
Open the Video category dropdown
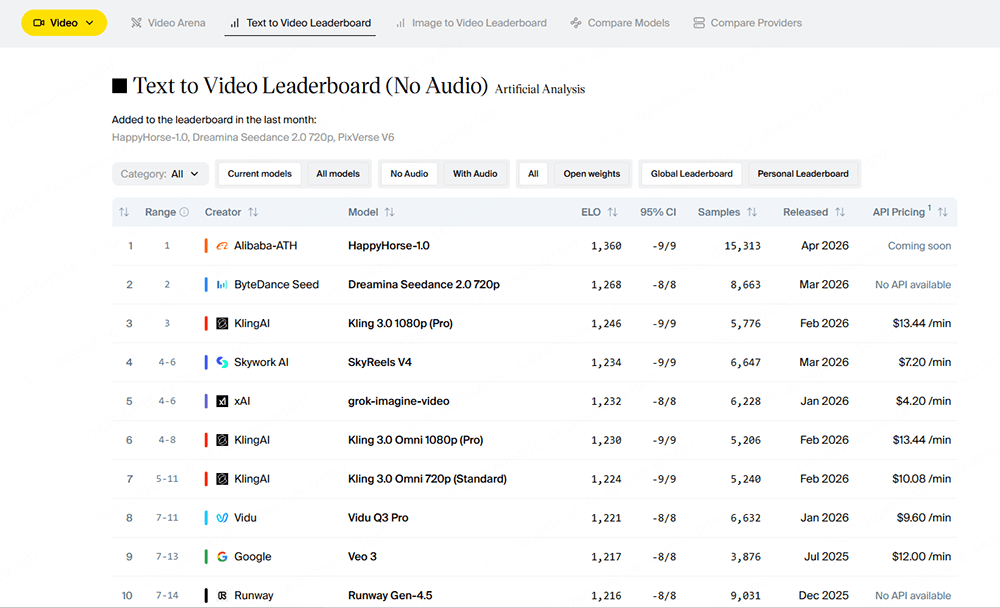[x=64, y=23]
